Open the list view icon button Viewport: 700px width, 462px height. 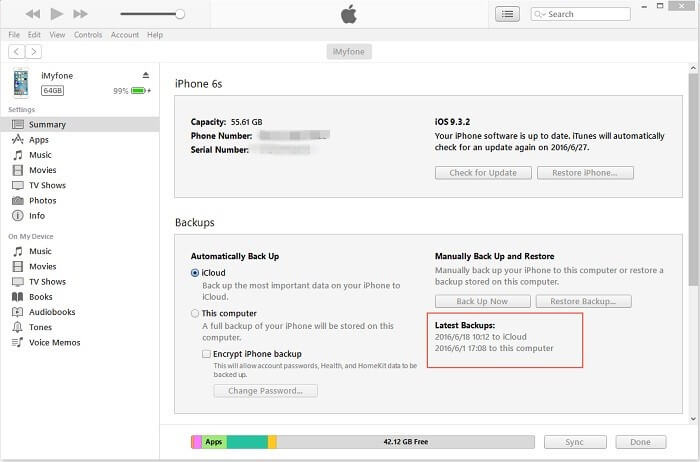507,14
